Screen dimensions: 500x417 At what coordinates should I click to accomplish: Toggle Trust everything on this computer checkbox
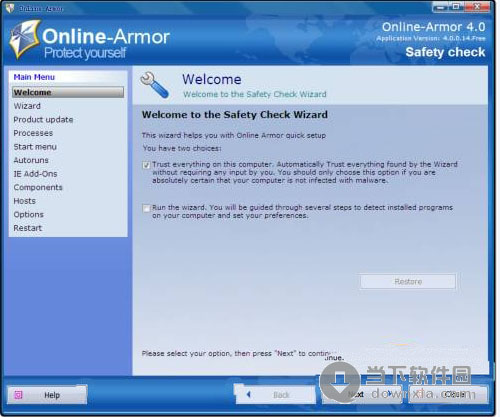click(x=146, y=165)
